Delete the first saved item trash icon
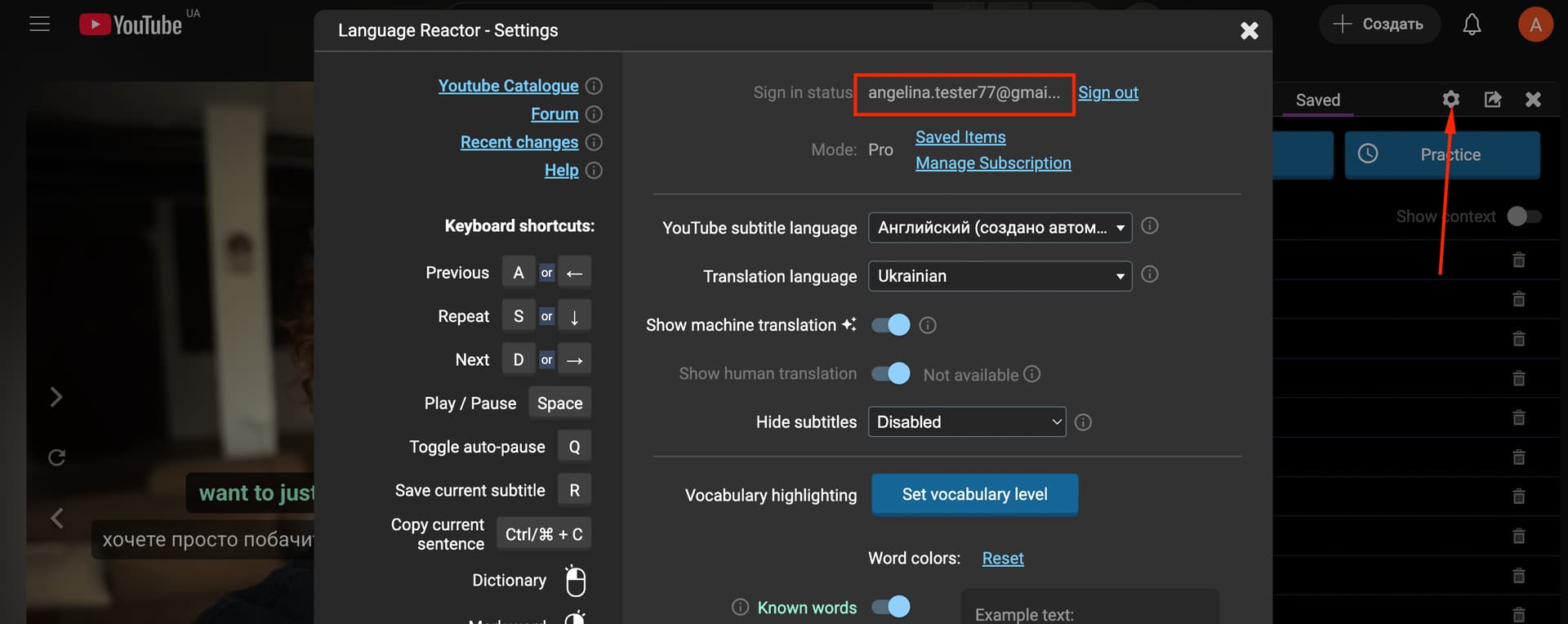Image resolution: width=1568 pixels, height=624 pixels. [1519, 260]
